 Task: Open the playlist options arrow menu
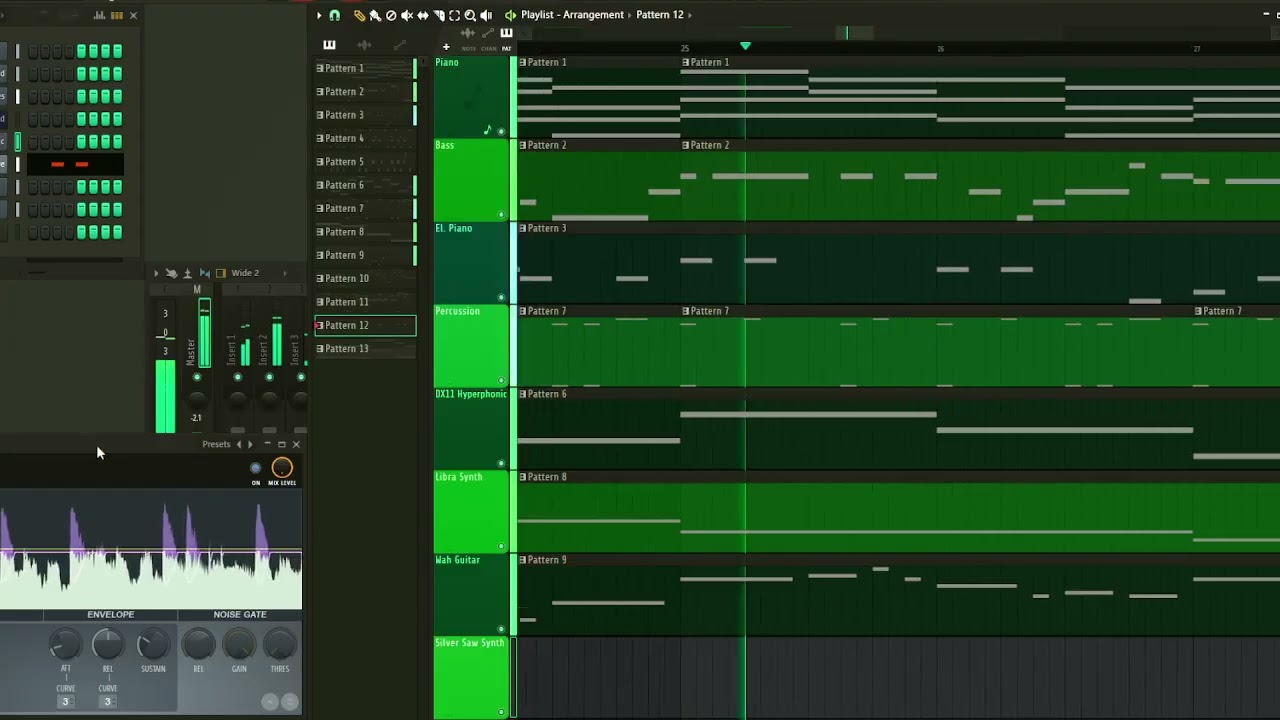pos(319,15)
